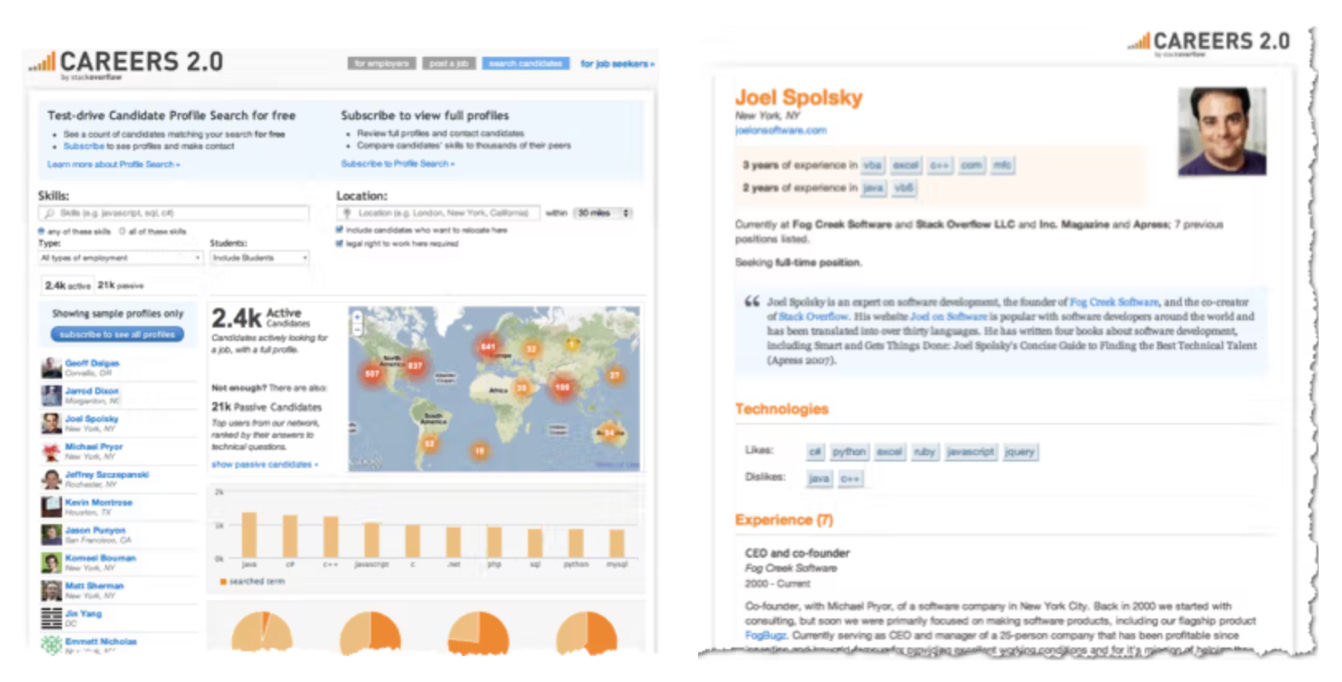Select 'any of these skills' radio button
Viewport: 1342px width, 682px height.
41,231
